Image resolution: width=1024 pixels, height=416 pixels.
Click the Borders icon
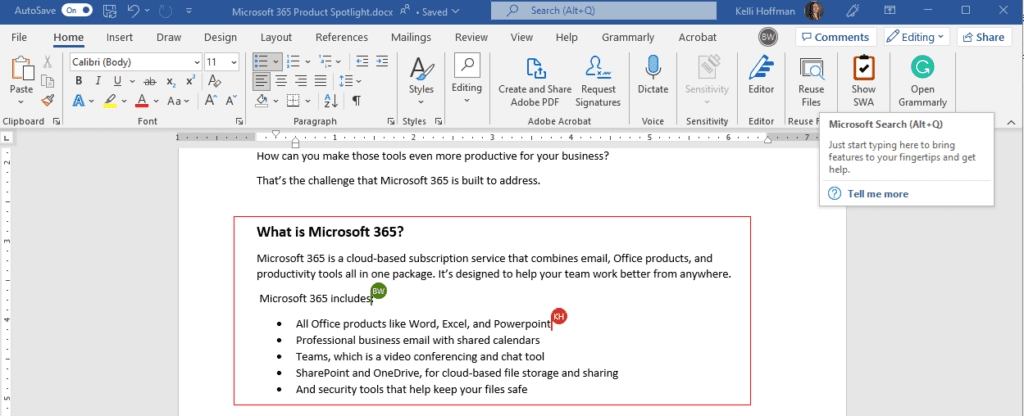coord(293,101)
